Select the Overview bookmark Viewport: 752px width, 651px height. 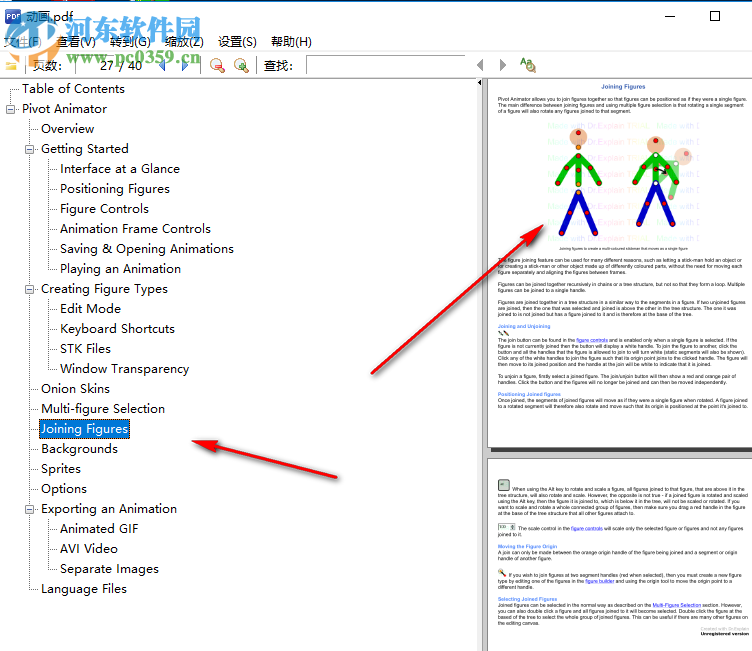(68, 129)
